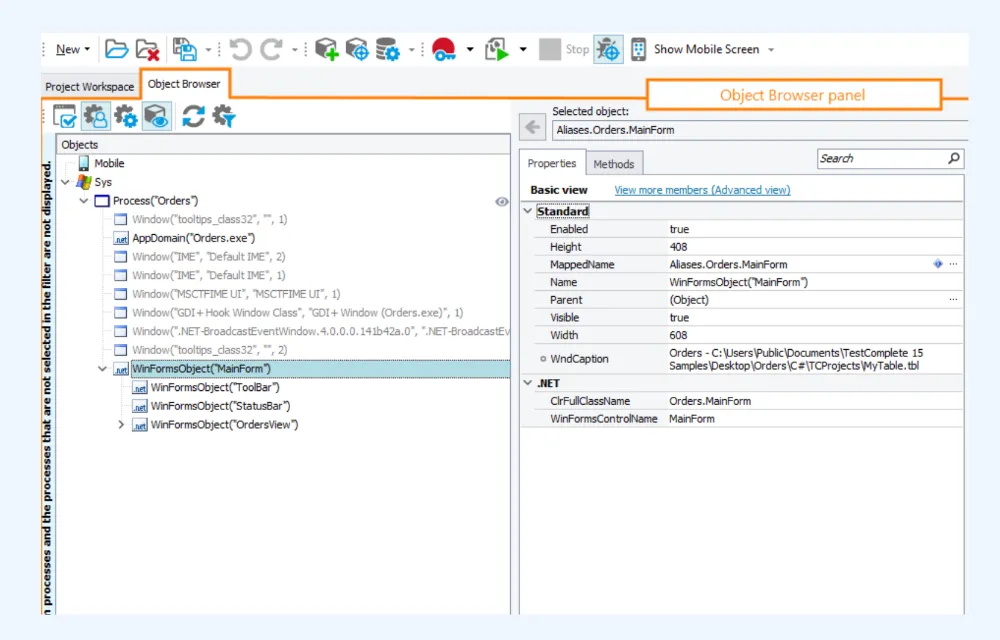Image resolution: width=1000 pixels, height=640 pixels.
Task: Click the database settings gear icon
Action: pyautogui.click(x=387, y=49)
